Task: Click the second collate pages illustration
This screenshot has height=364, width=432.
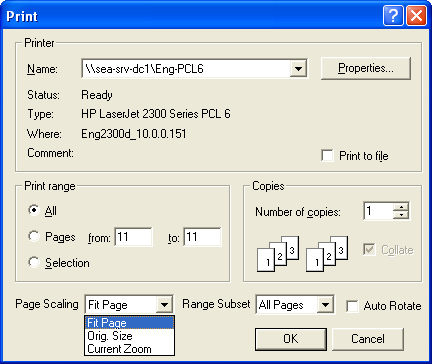Action: (x=327, y=253)
